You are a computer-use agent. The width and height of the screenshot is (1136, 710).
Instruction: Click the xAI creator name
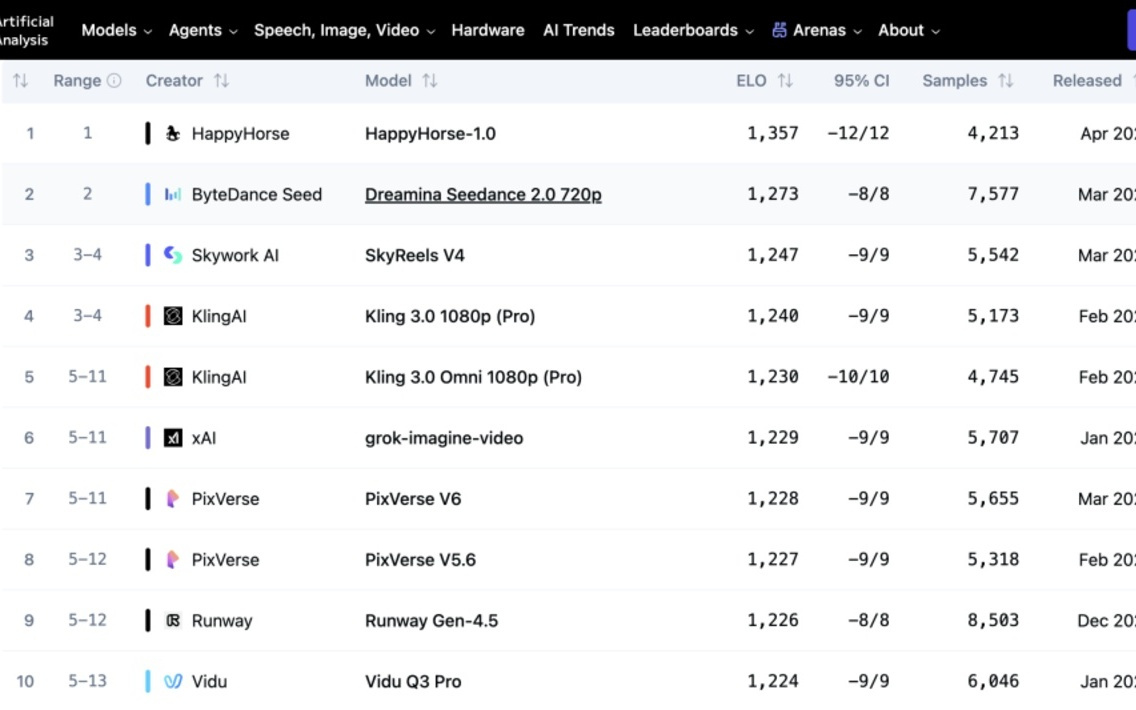(204, 438)
